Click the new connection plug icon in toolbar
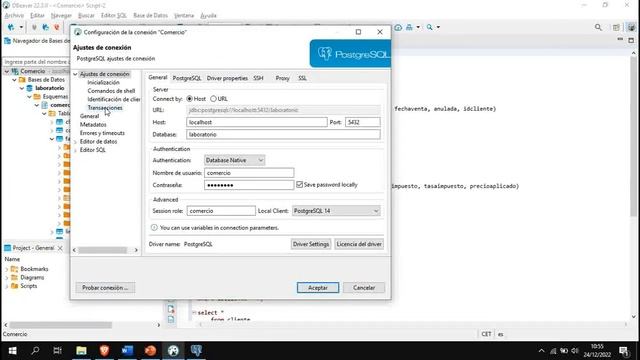Viewport: 640px width, 360px height. [11, 27]
